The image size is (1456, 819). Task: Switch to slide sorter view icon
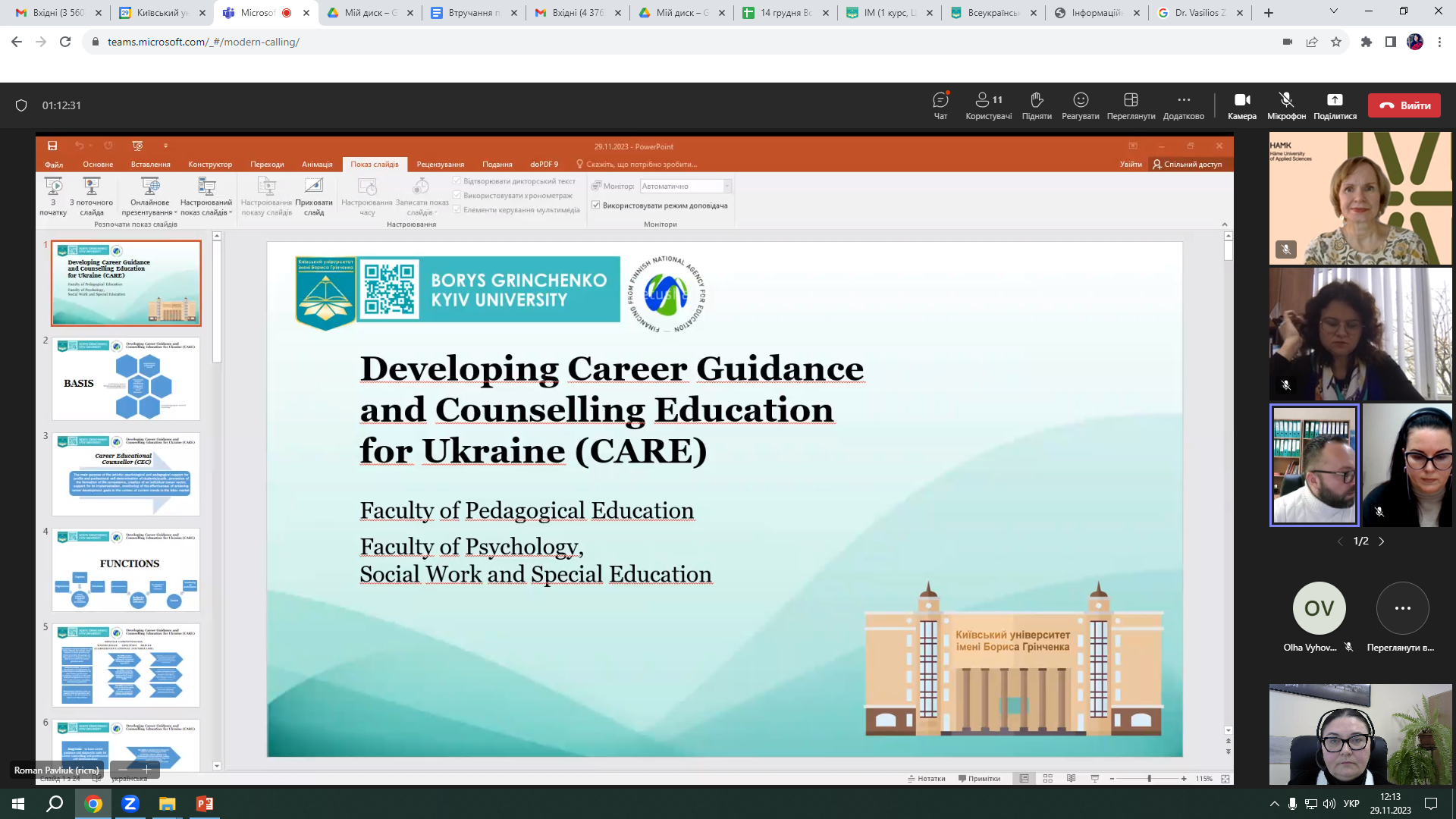(1048, 779)
